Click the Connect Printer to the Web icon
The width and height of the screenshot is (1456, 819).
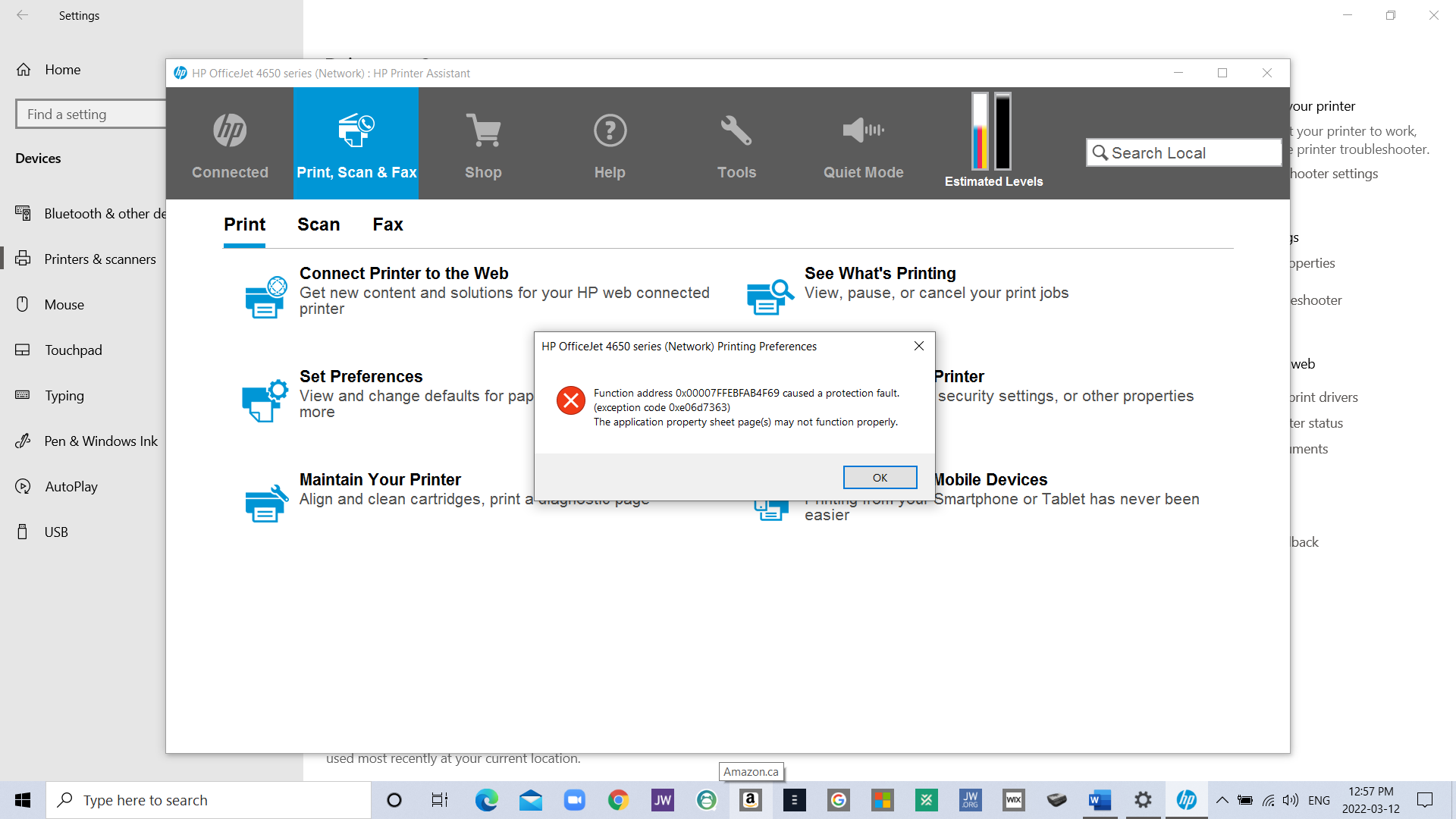[x=265, y=297]
